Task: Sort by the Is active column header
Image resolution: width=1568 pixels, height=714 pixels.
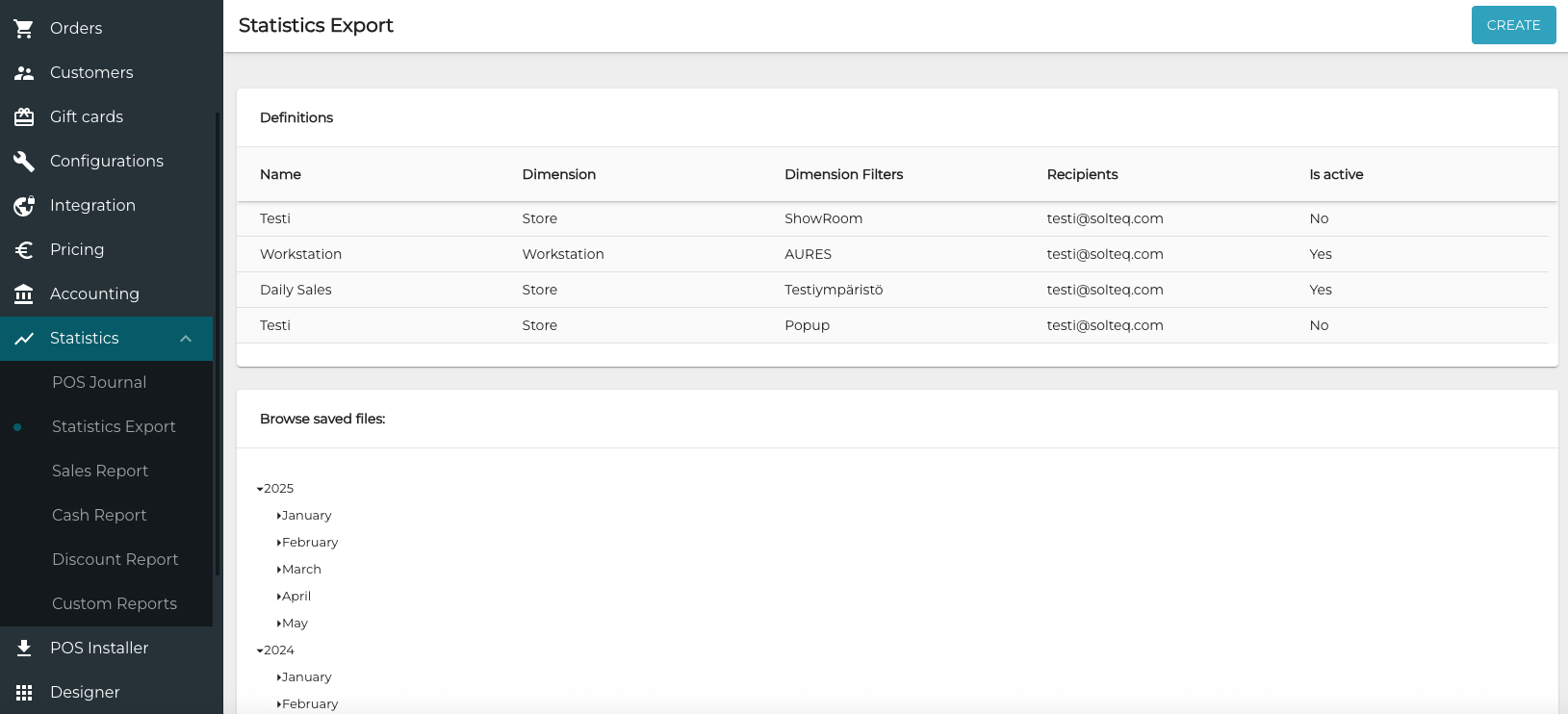Action: coord(1336,174)
